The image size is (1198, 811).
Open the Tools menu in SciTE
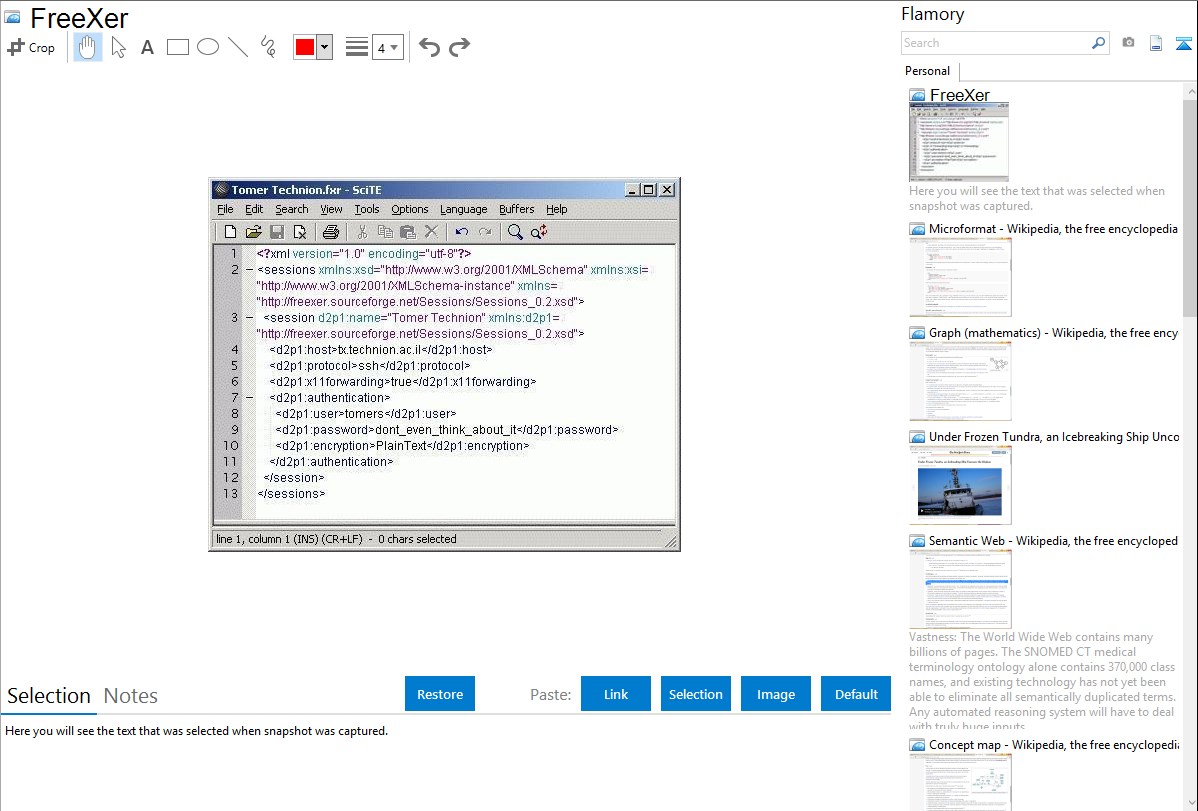367,209
